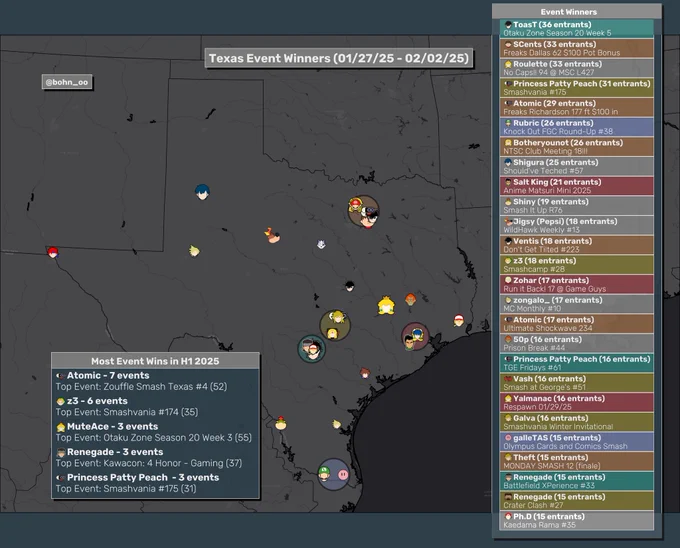
Task: Select the Zohar (17 entrants) row
Action: tap(577, 284)
